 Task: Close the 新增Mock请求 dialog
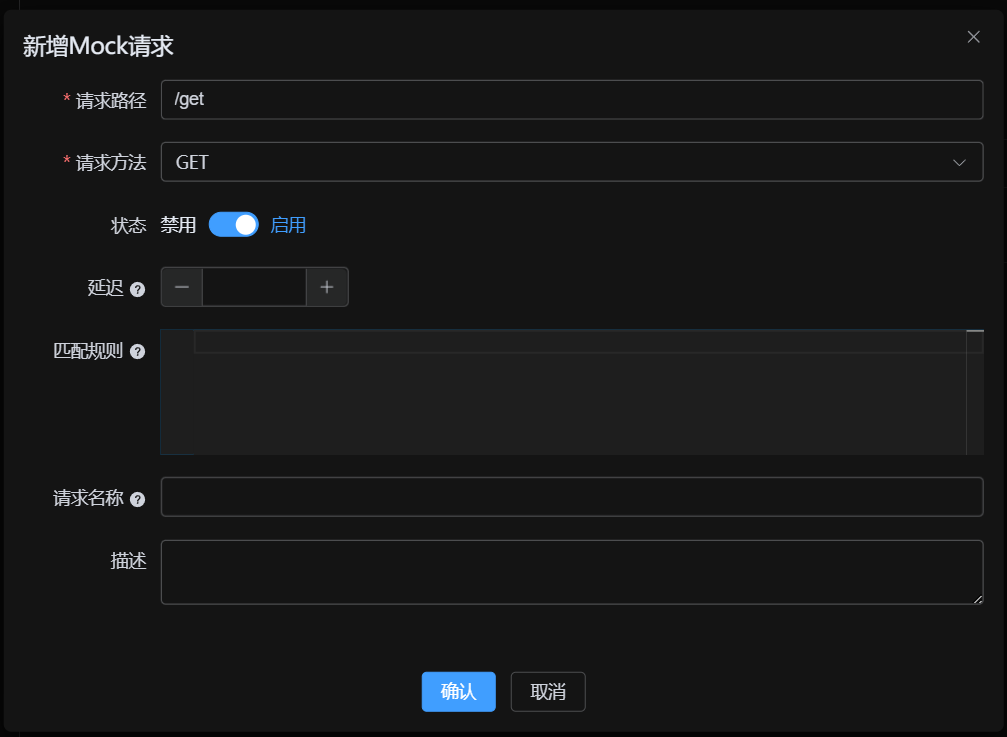tap(973, 37)
